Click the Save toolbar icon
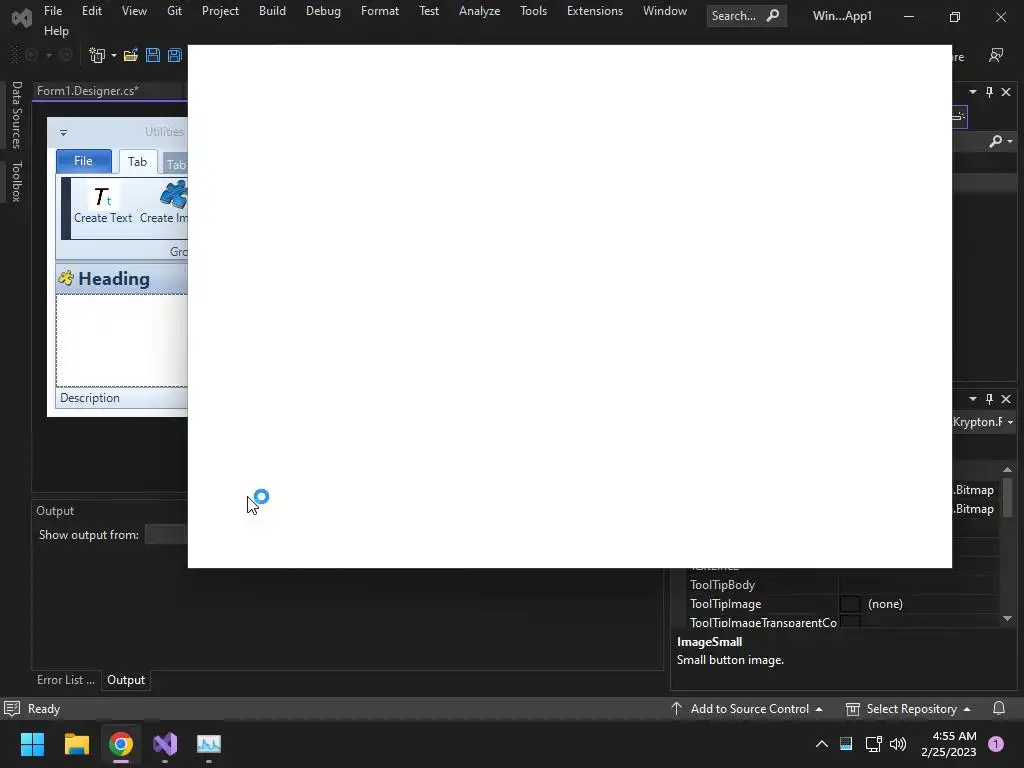Viewport: 1024px width, 768px height. [x=153, y=56]
